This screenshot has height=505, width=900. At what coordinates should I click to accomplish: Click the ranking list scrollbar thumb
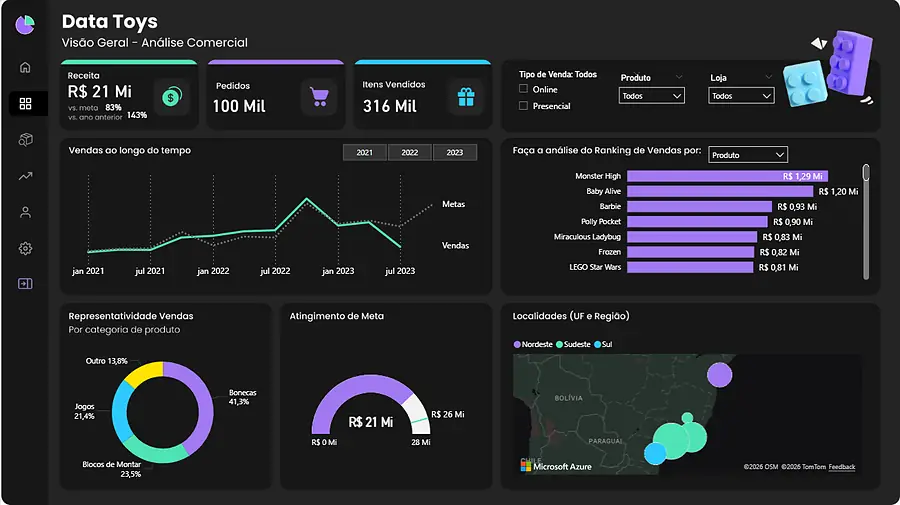pyautogui.click(x=866, y=172)
